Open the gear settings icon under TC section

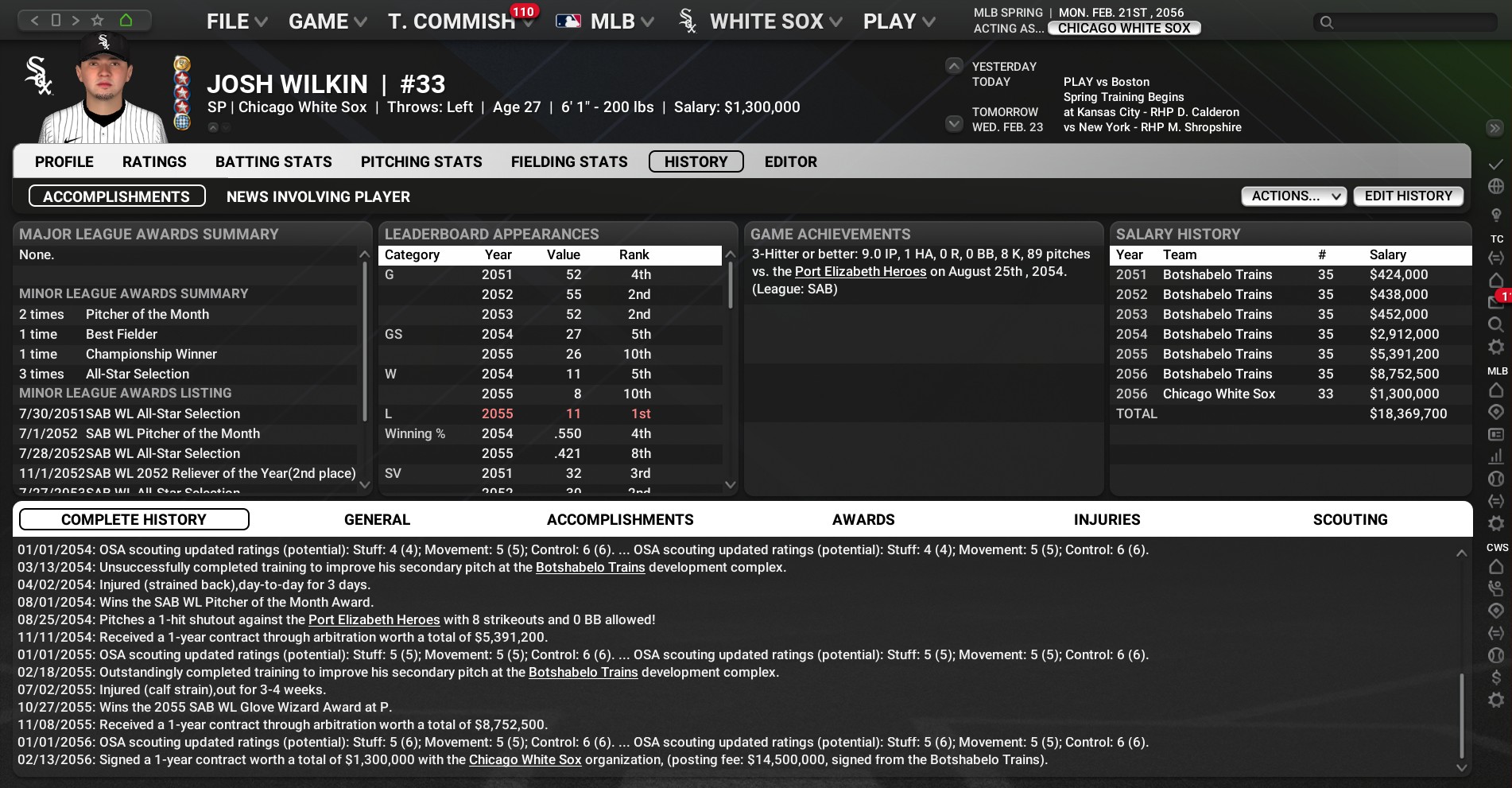coord(1495,347)
